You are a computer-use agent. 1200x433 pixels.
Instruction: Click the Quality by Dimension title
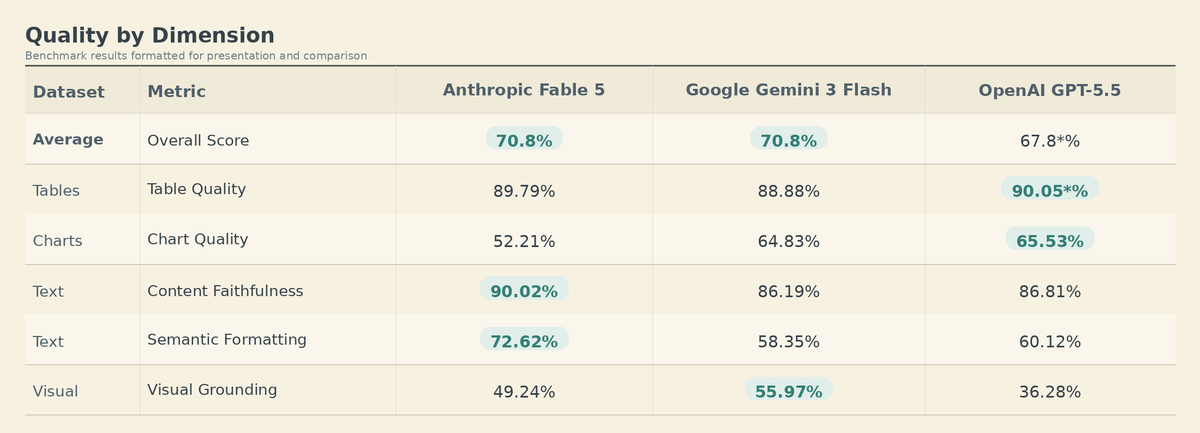tap(150, 36)
